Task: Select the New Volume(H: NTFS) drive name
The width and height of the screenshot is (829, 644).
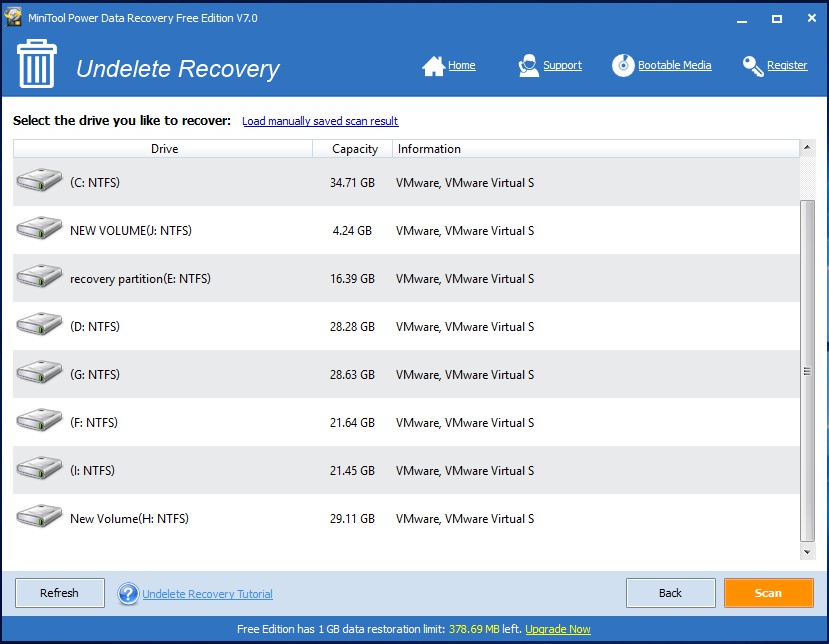Action: coord(129,519)
